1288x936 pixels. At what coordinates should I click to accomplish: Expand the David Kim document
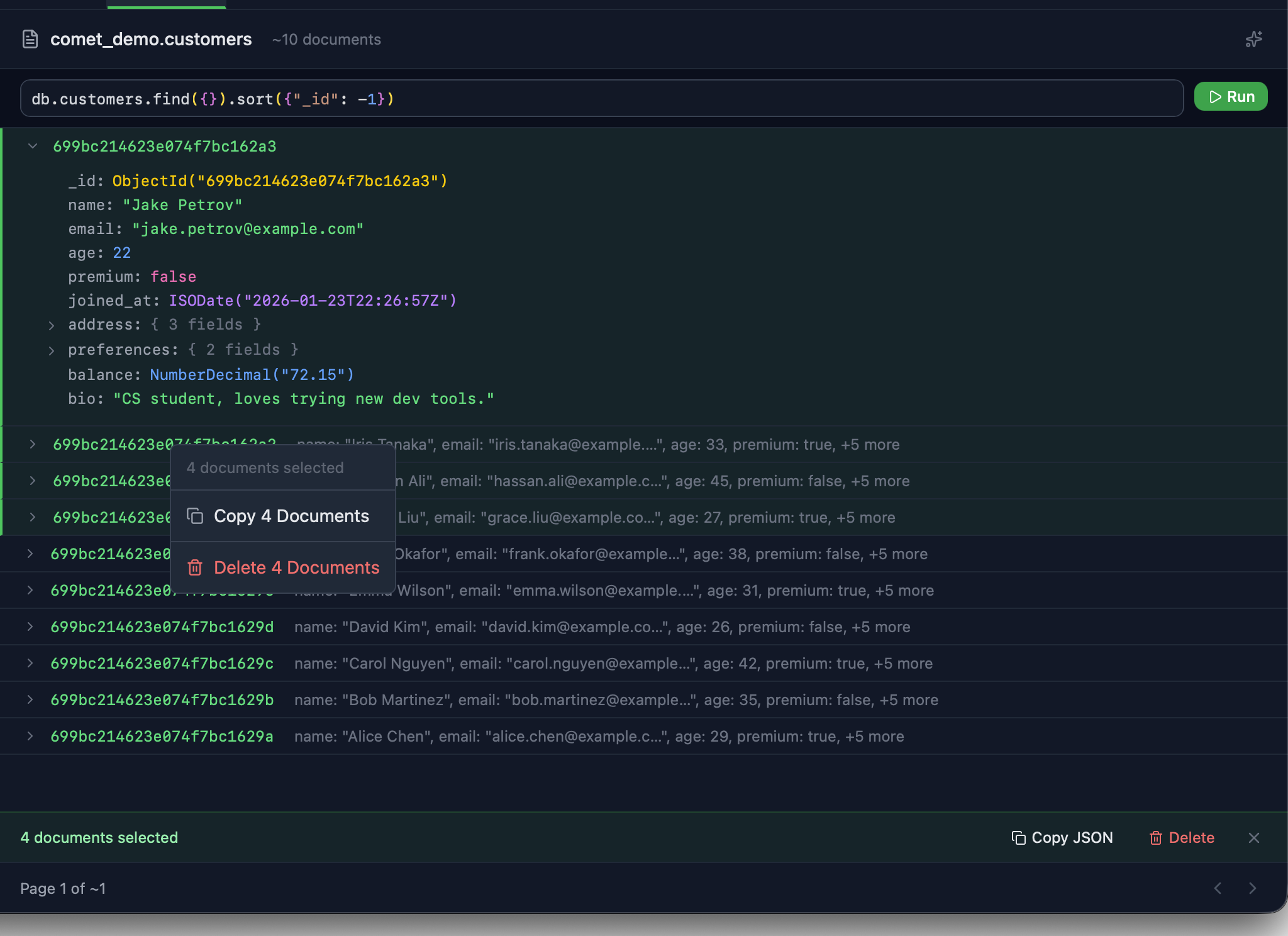30,627
